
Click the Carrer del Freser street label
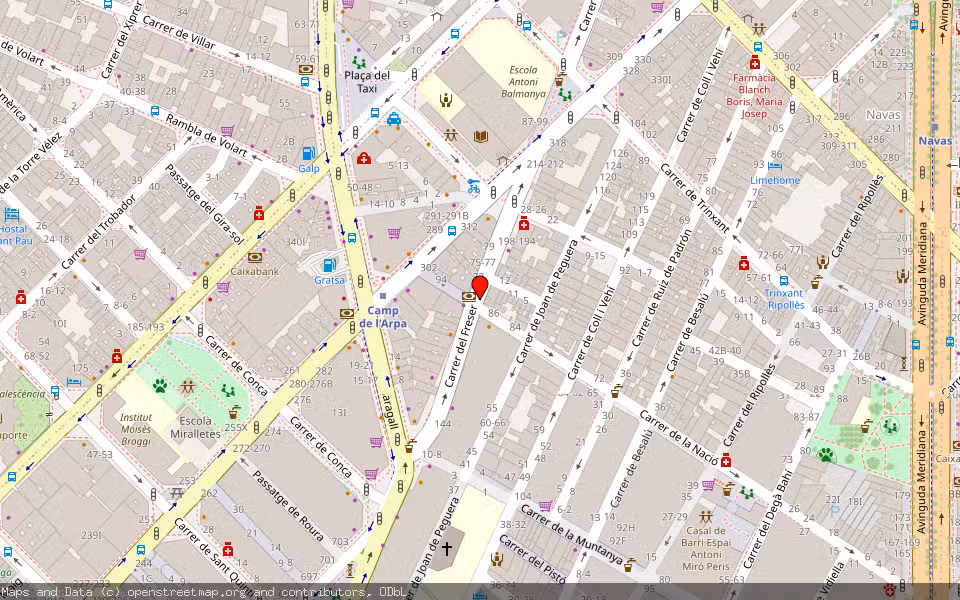coord(460,347)
